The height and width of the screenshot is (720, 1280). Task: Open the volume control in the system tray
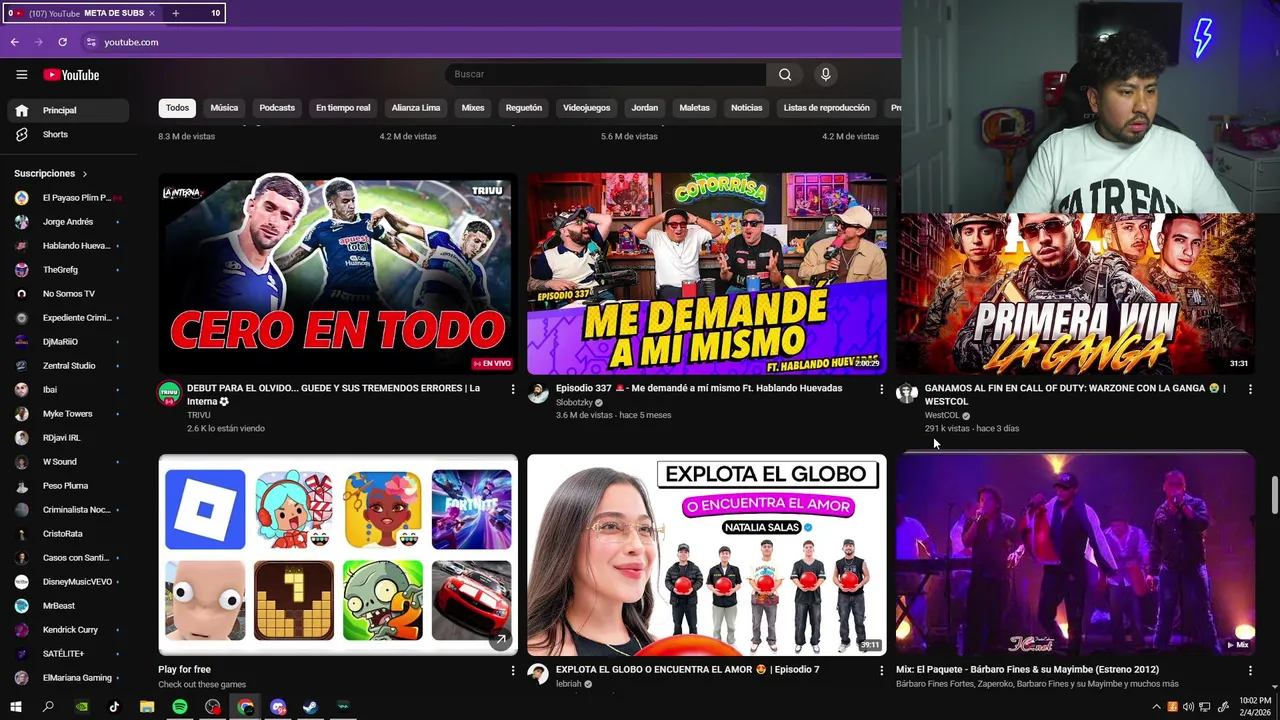[x=1188, y=707]
